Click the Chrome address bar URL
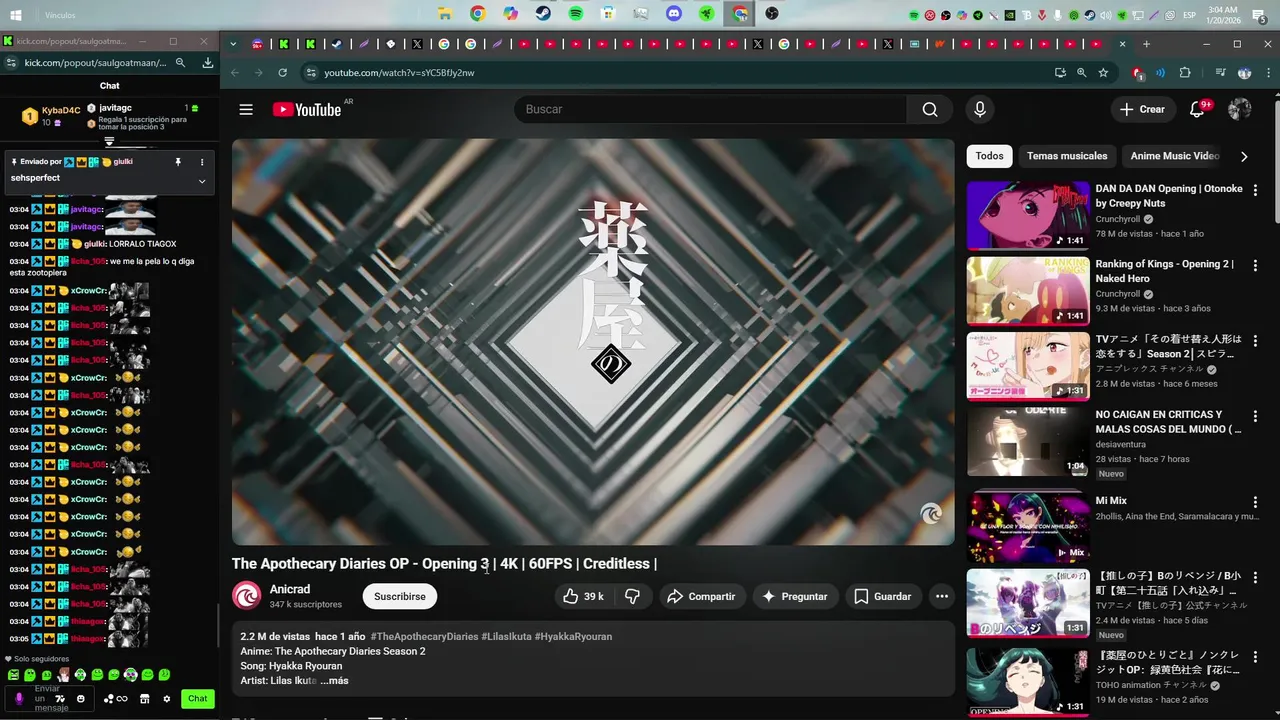1280x720 pixels. [x=399, y=73]
